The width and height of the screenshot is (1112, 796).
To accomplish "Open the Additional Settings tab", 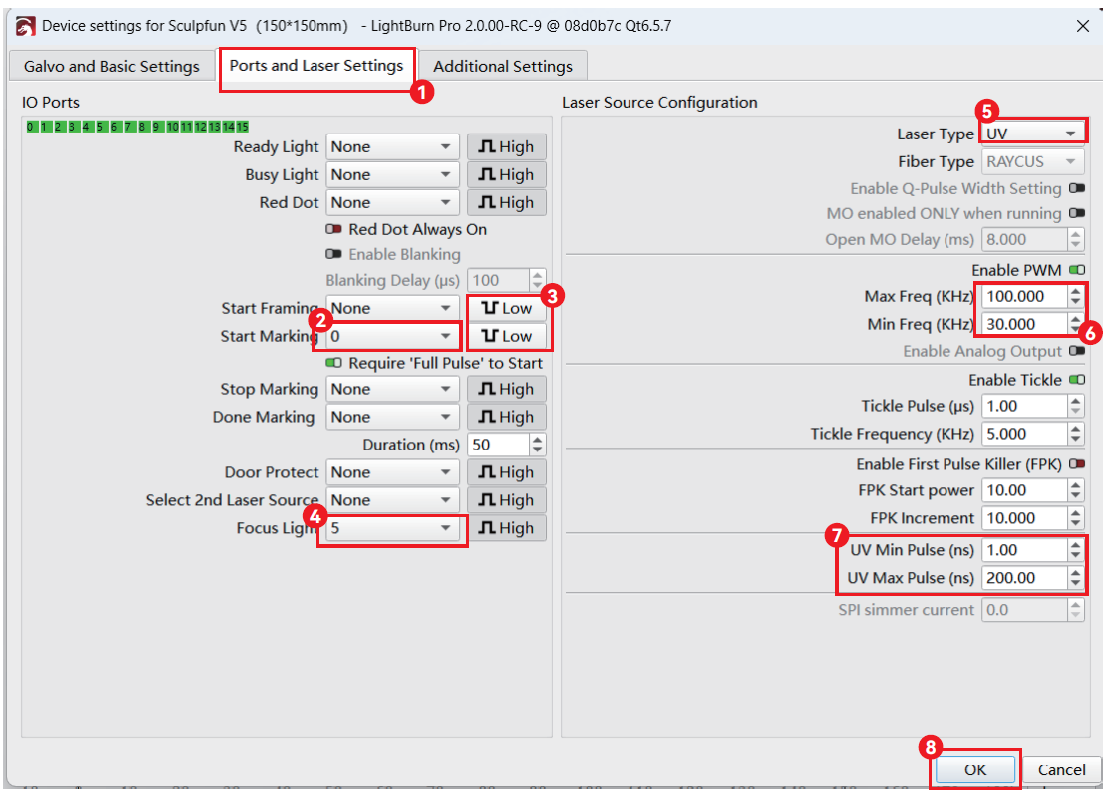I will (x=502, y=67).
